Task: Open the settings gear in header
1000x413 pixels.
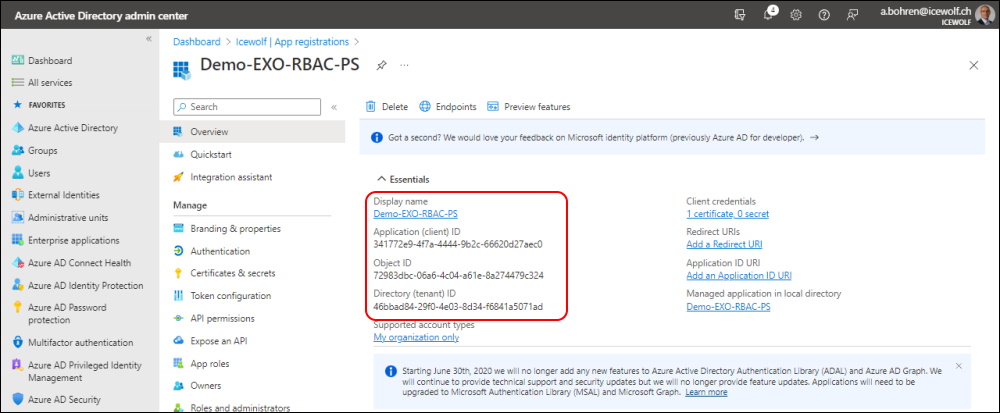Action: [x=796, y=15]
